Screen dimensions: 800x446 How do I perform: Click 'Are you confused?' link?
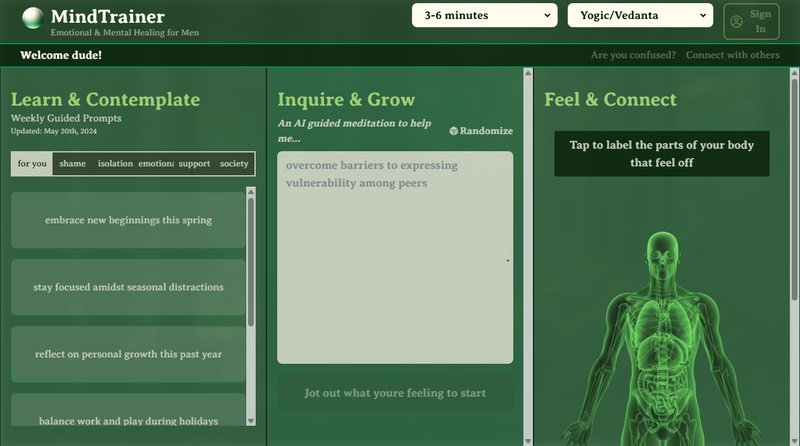click(633, 55)
